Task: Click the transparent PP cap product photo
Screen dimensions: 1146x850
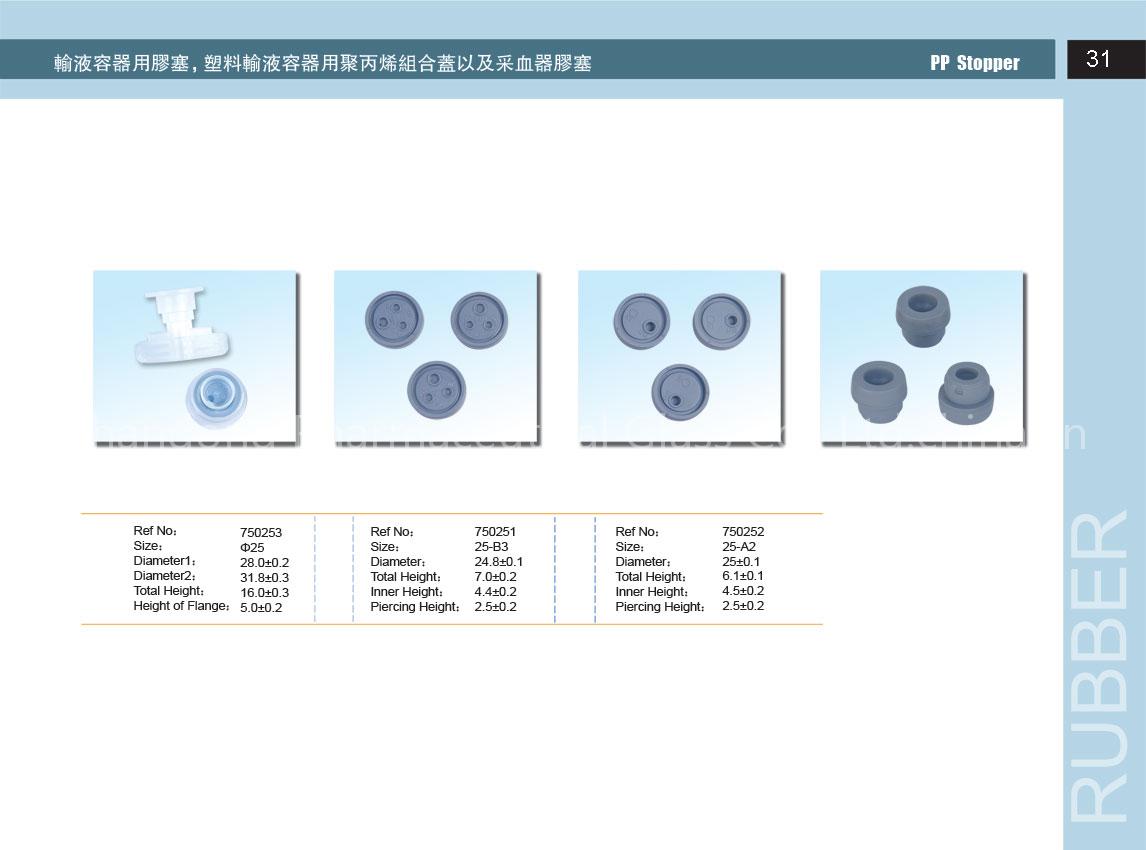Action: 195,357
